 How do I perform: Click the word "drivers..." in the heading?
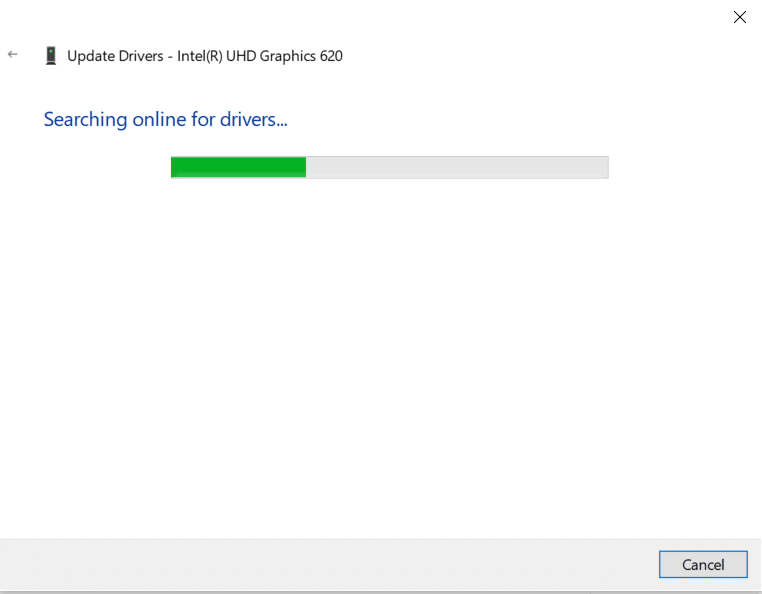coord(253,120)
